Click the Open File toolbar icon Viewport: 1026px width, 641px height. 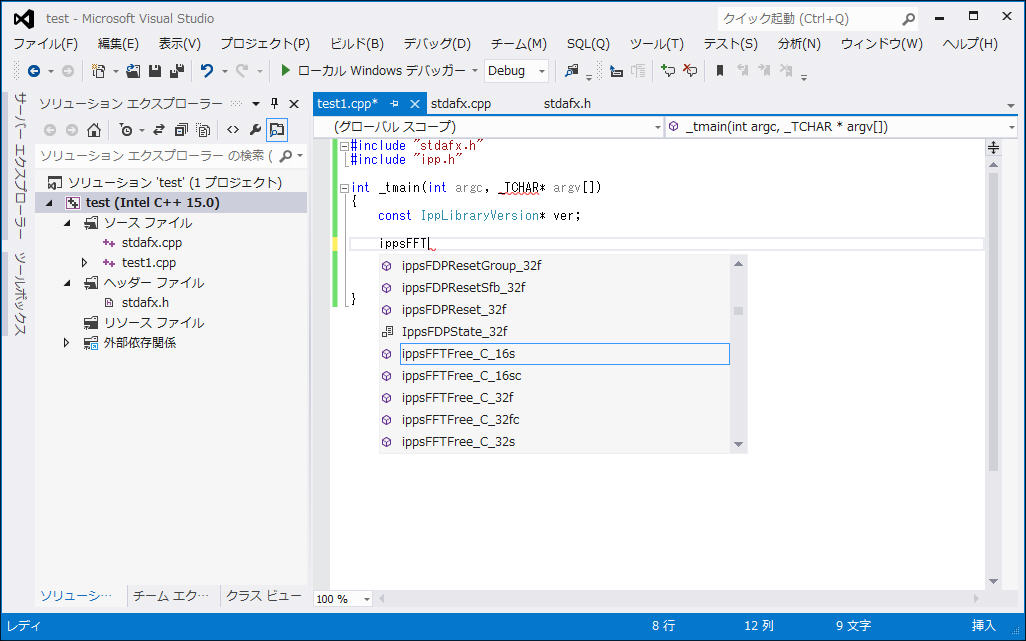[133, 71]
